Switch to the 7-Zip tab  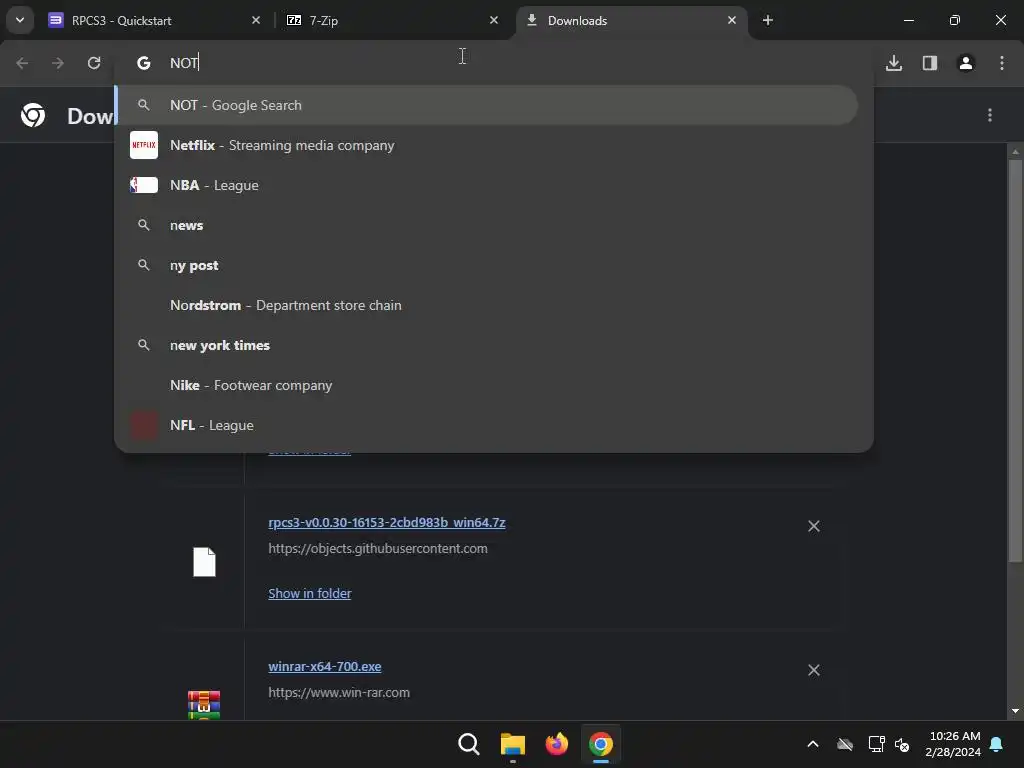coord(394,20)
